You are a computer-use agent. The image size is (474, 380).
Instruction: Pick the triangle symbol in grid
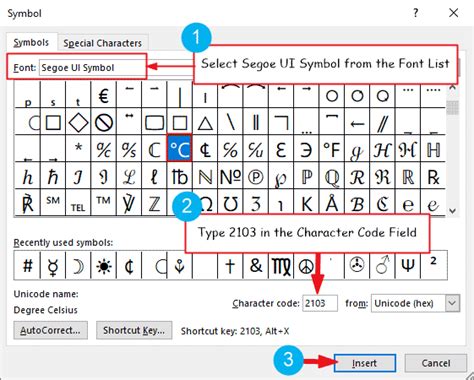coord(205,121)
